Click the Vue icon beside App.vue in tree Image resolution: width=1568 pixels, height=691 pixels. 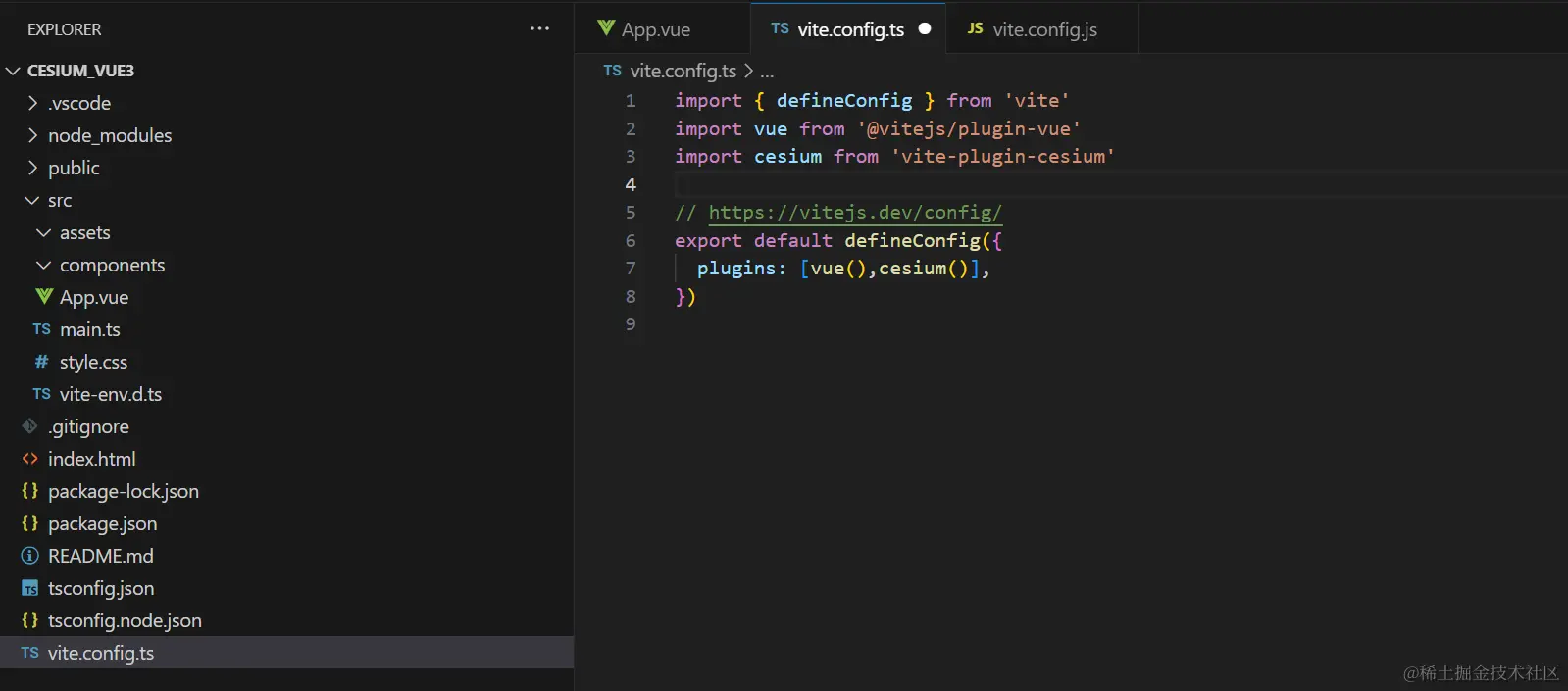(x=44, y=296)
